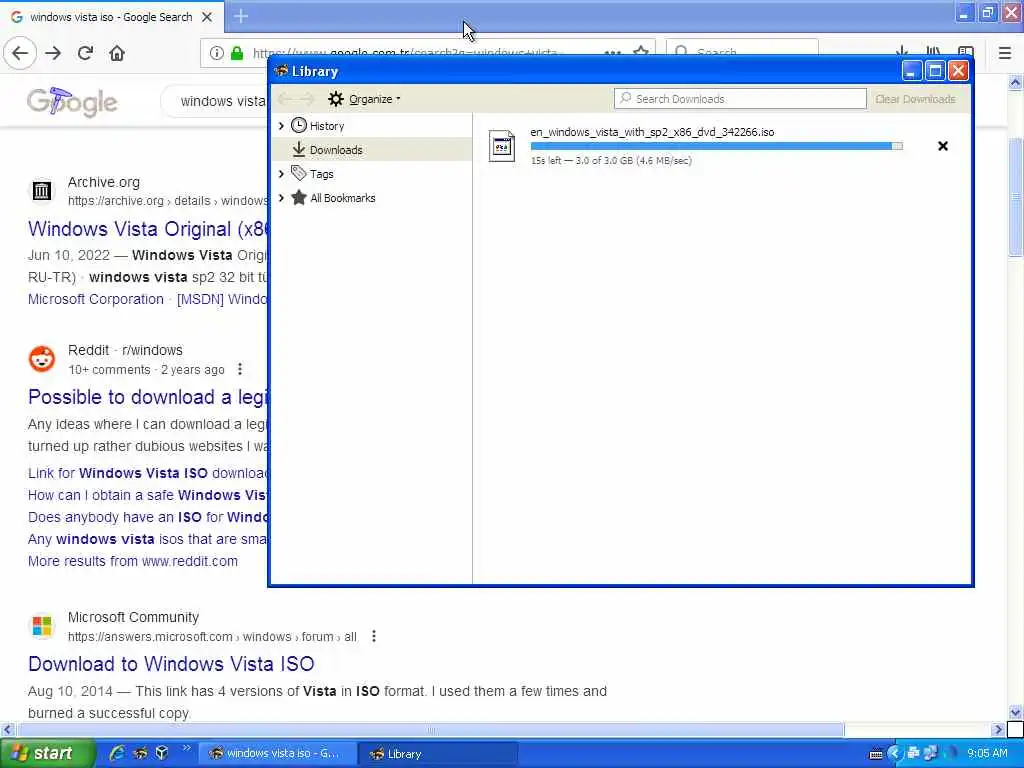Switch to windows vista iso taskbar button
The image size is (1024, 768).
click(x=278, y=754)
